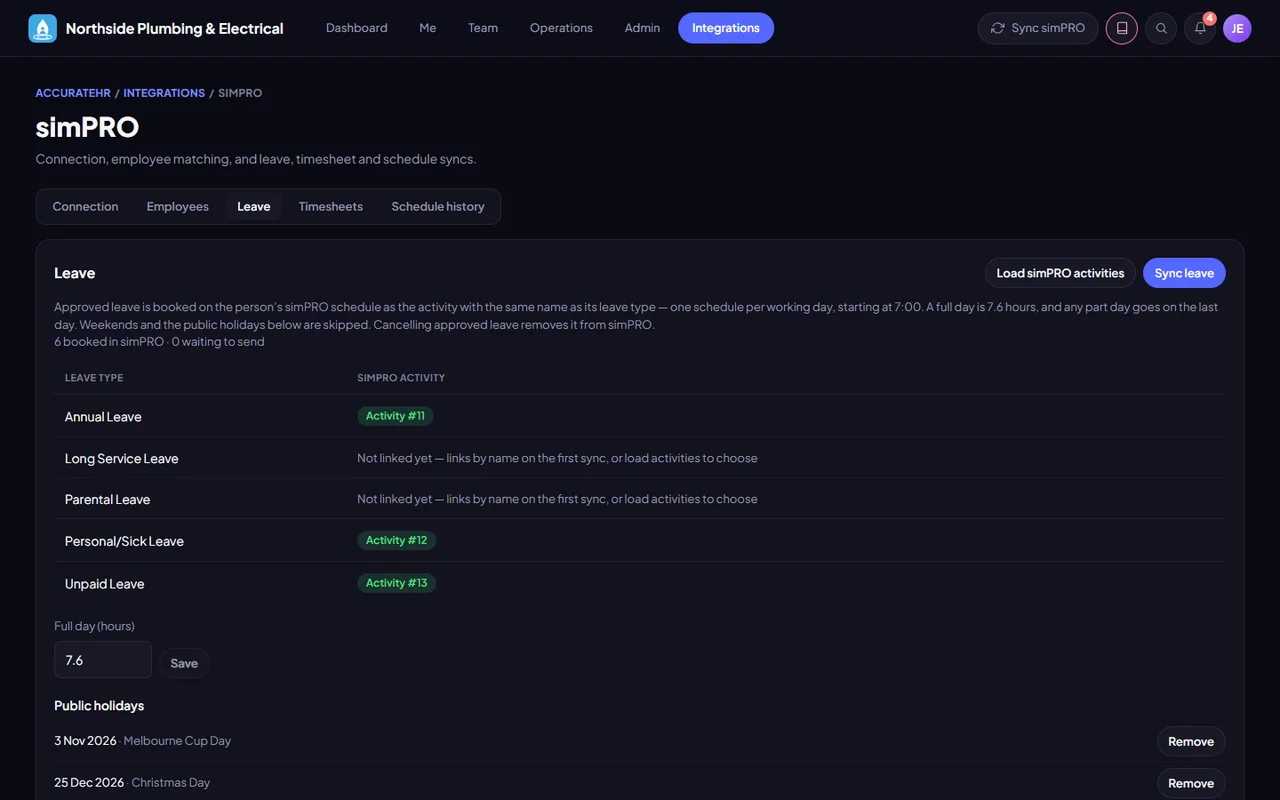
Task: Navigate to the Admin menu
Action: coord(642,28)
